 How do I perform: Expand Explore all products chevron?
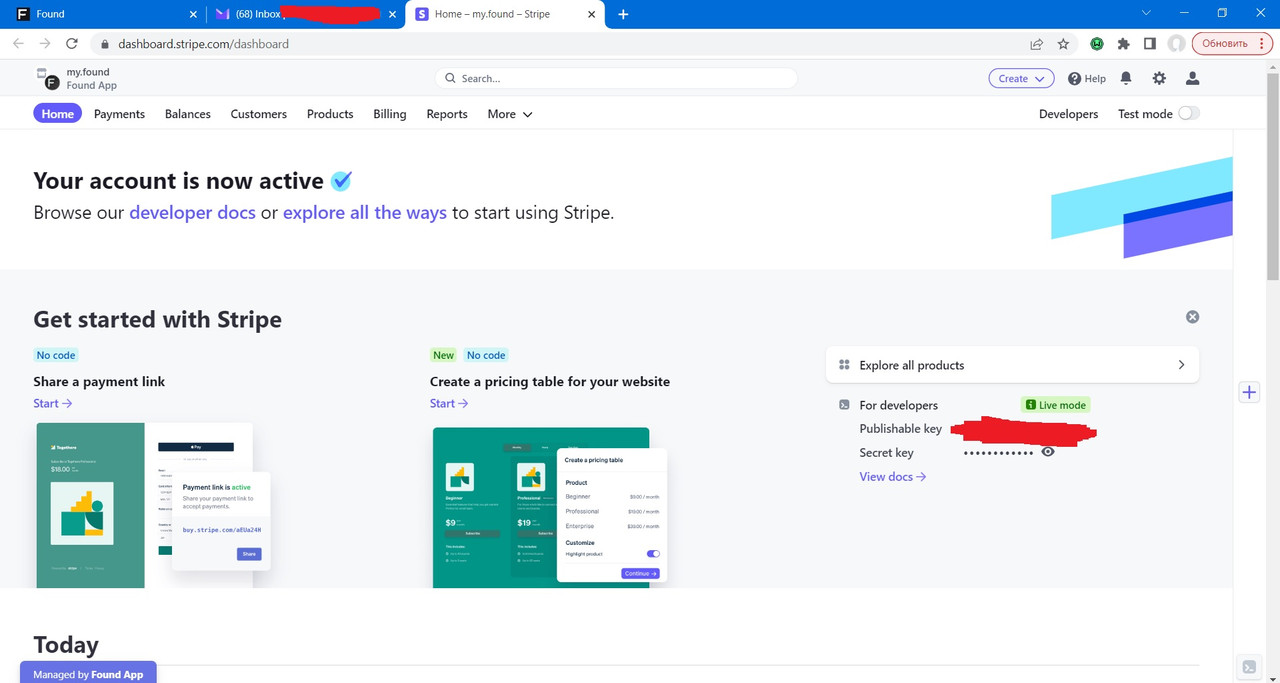tap(1181, 365)
